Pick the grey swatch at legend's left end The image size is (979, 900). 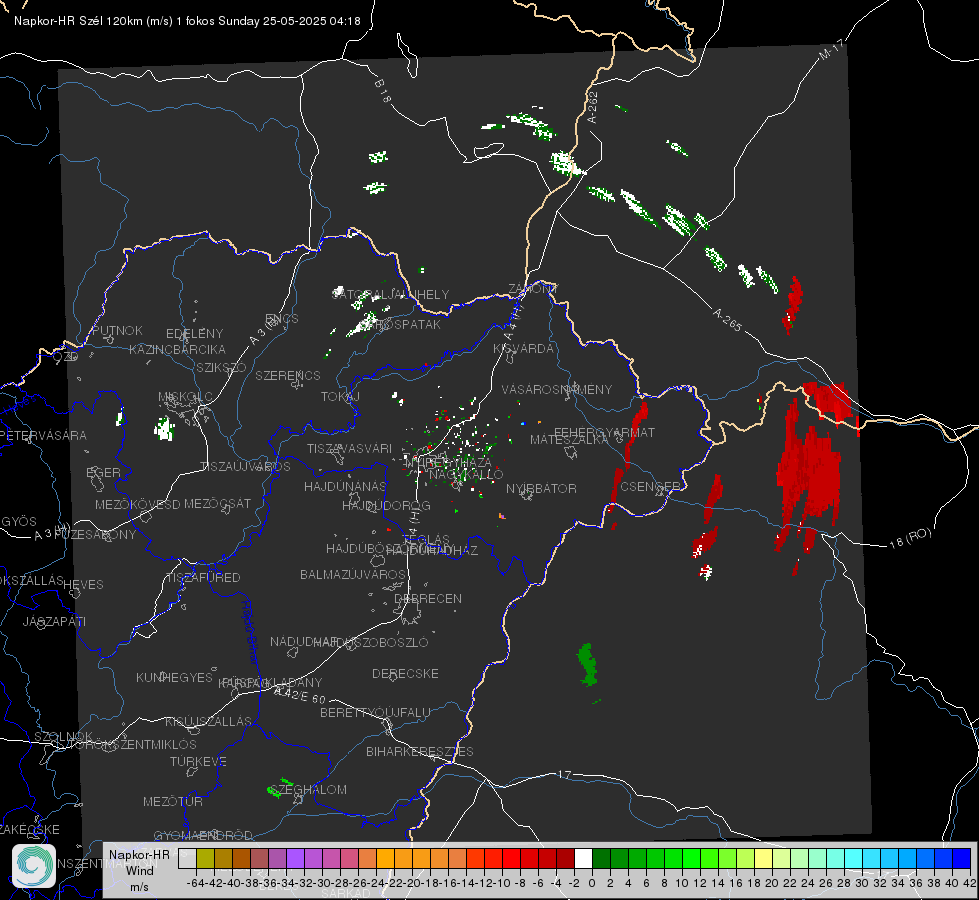tap(187, 858)
